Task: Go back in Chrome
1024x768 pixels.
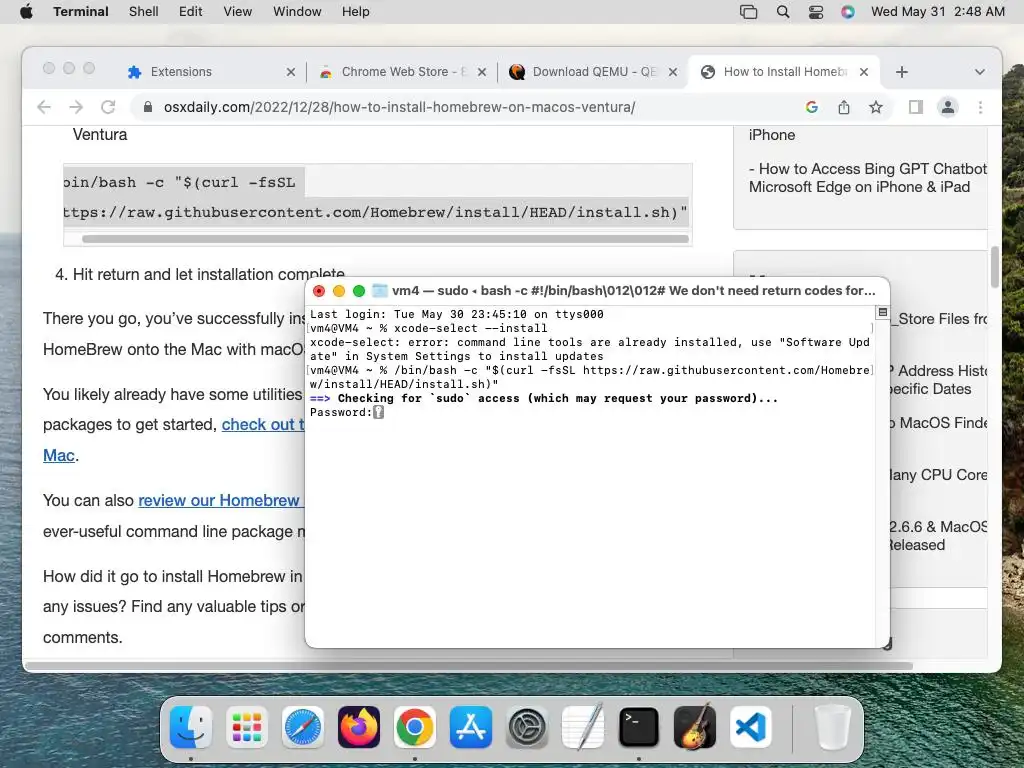Action: [44, 107]
